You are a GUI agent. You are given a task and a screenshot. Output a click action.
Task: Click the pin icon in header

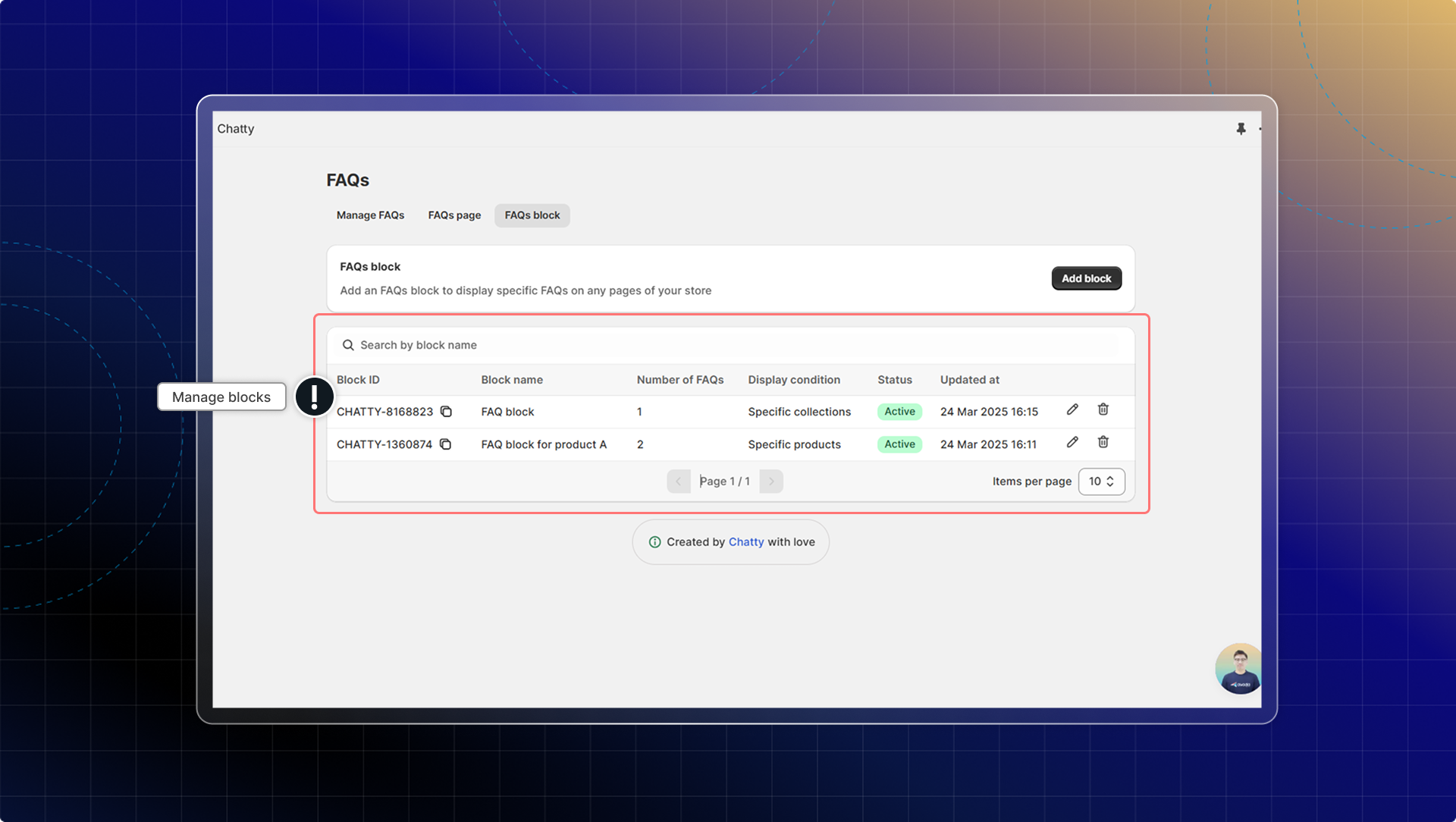click(1241, 129)
